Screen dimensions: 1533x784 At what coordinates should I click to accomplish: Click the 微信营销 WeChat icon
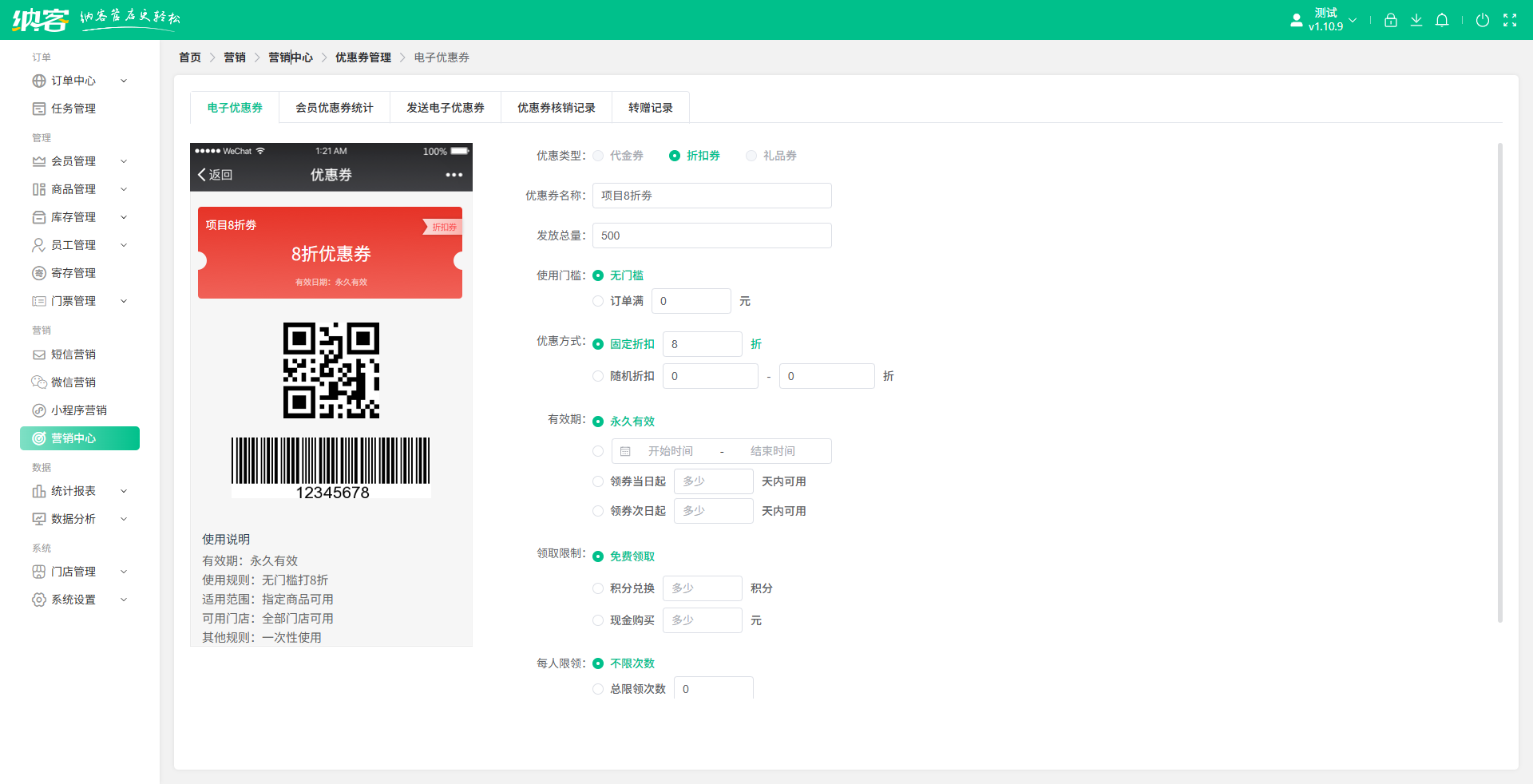39,382
